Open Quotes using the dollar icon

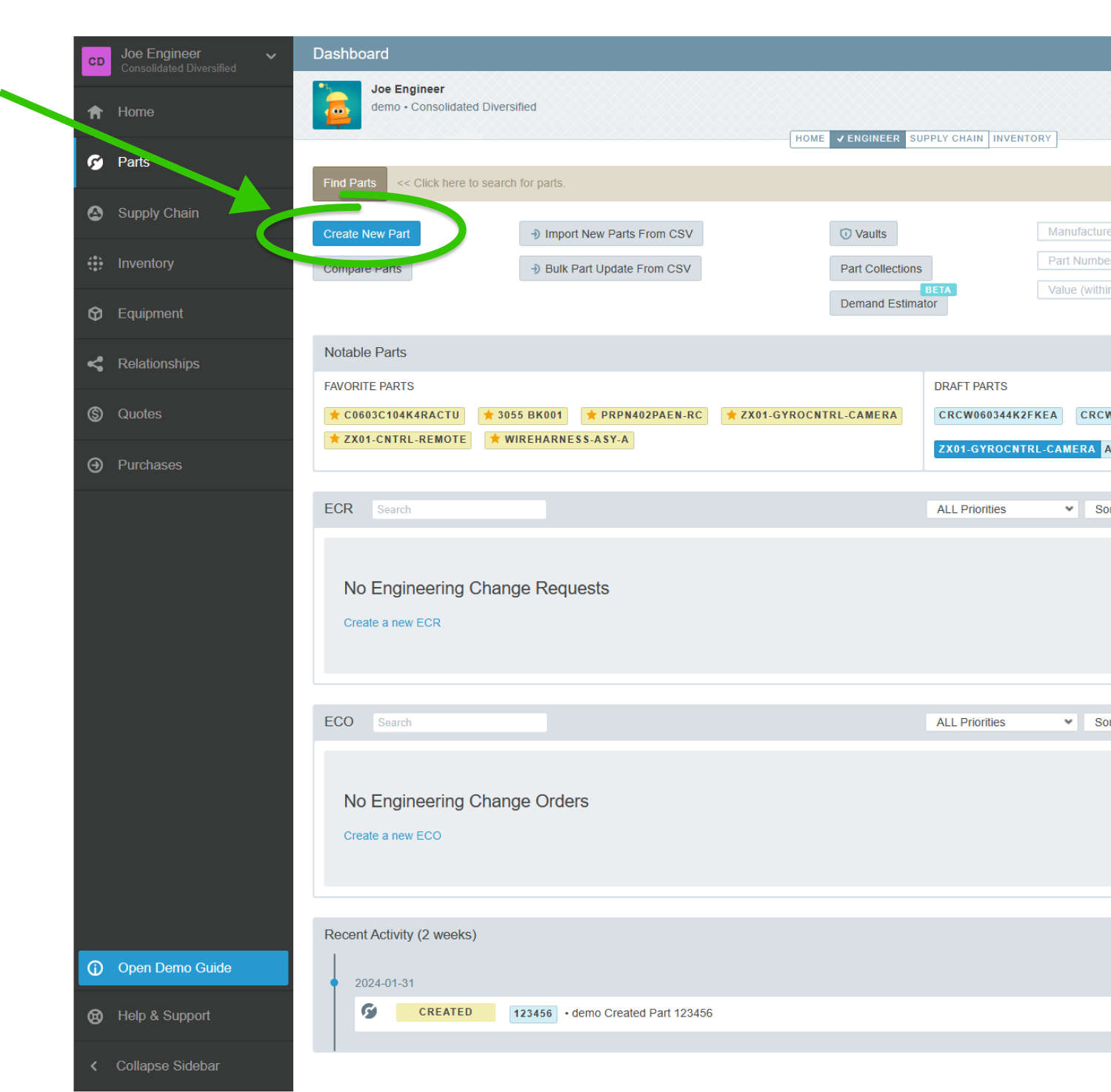[96, 414]
